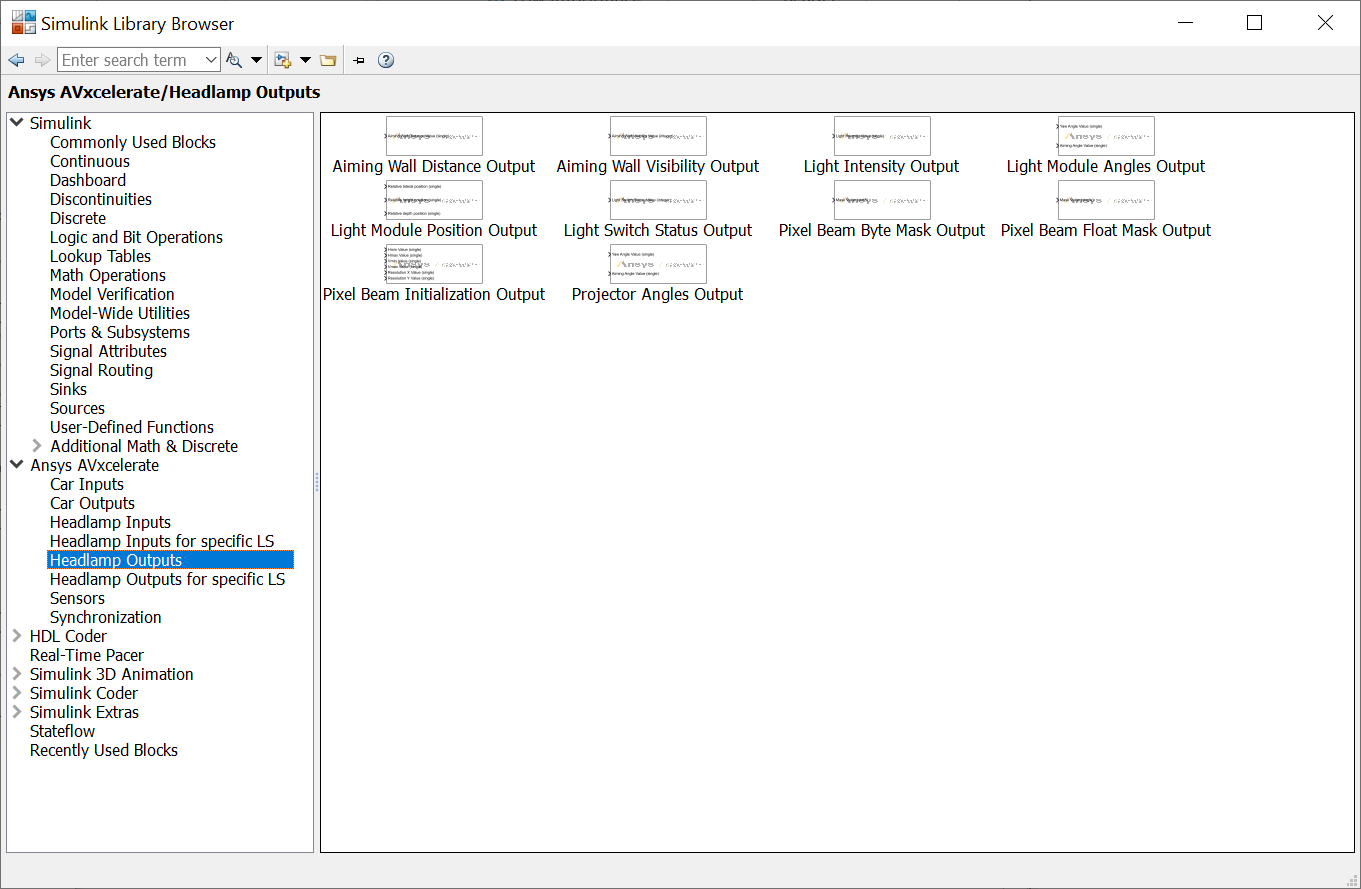This screenshot has height=889, width=1361.
Task: Select Car Inputs in the library tree
Action: tap(87, 484)
